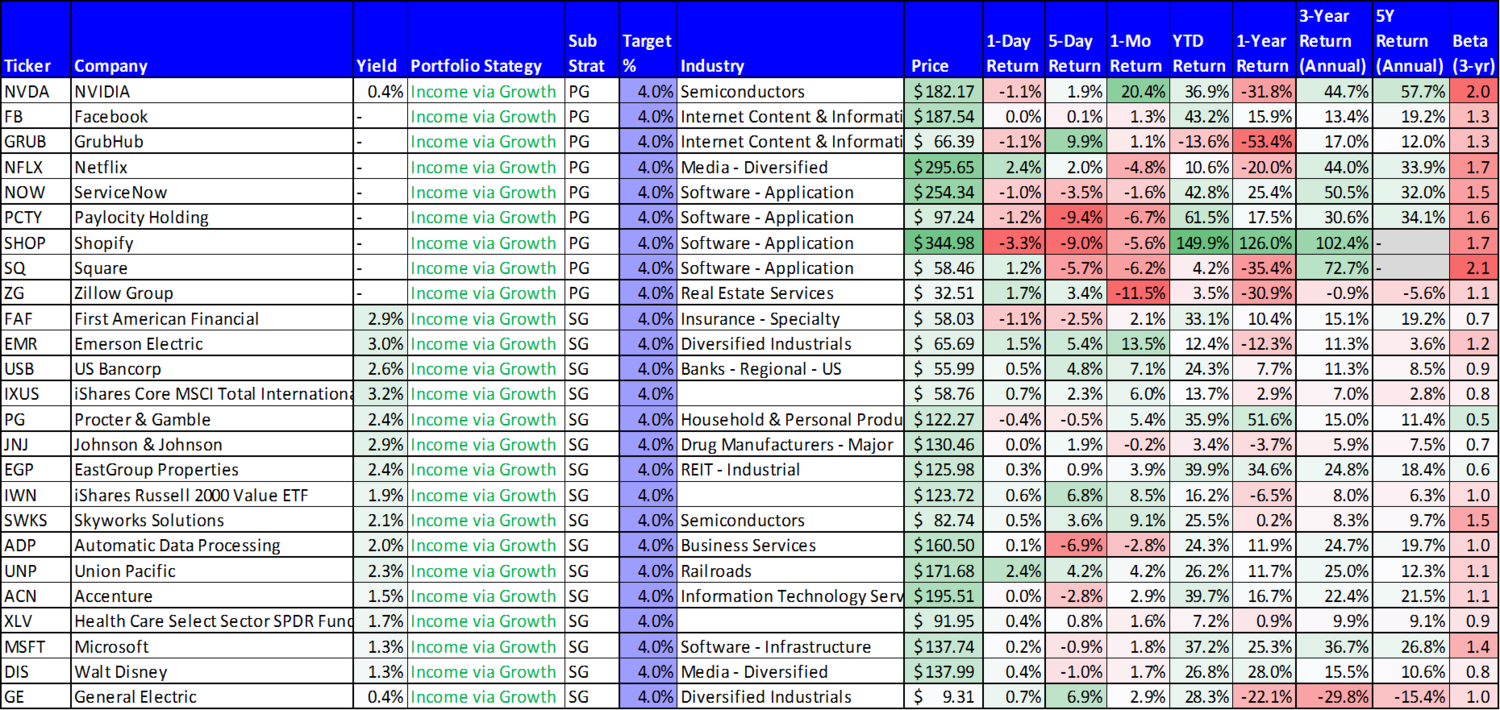Screen dimensions: 1500x710
Task: Select Drug Manufacturers - Major cell
Action: [790, 445]
